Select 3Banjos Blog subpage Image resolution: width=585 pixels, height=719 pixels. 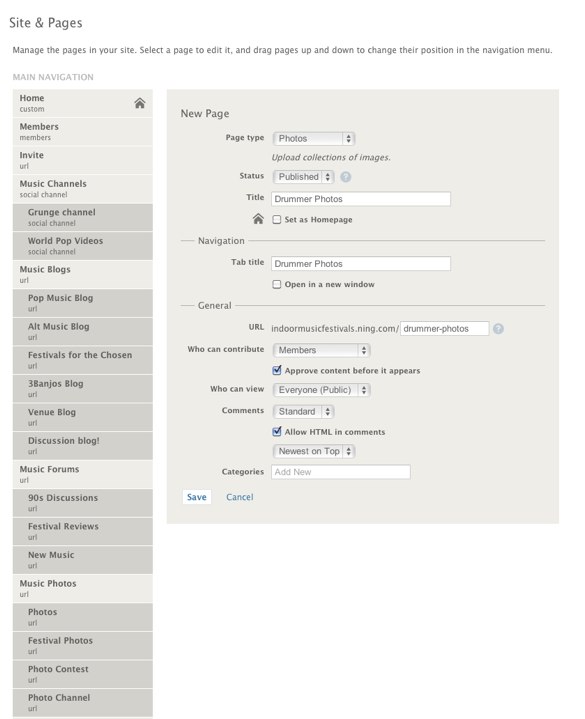tap(83, 388)
